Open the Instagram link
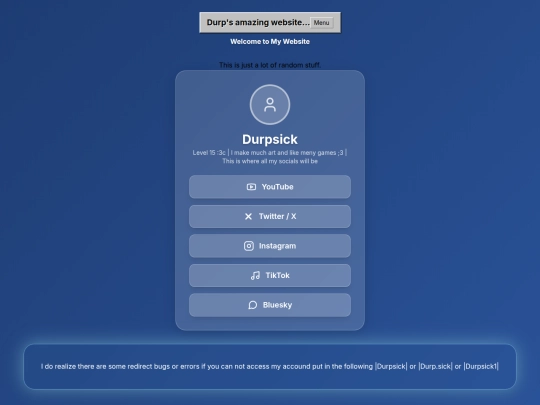 270,246
